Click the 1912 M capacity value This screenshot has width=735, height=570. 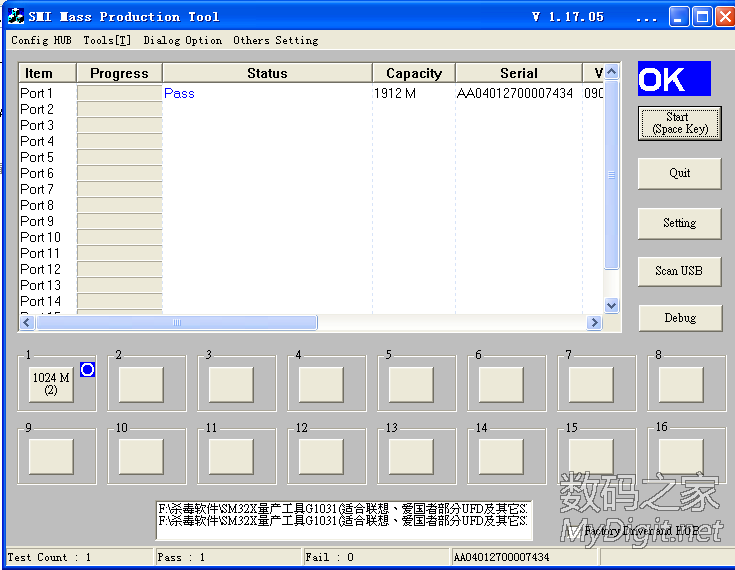pos(395,93)
